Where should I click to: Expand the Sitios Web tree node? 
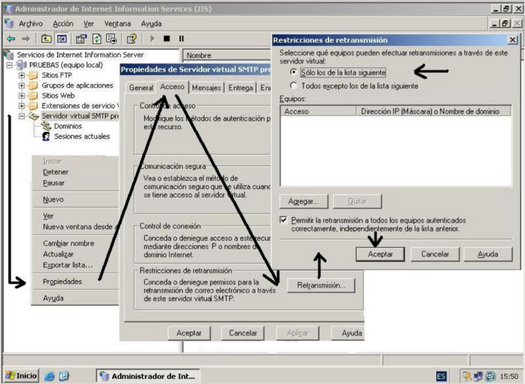(22, 96)
